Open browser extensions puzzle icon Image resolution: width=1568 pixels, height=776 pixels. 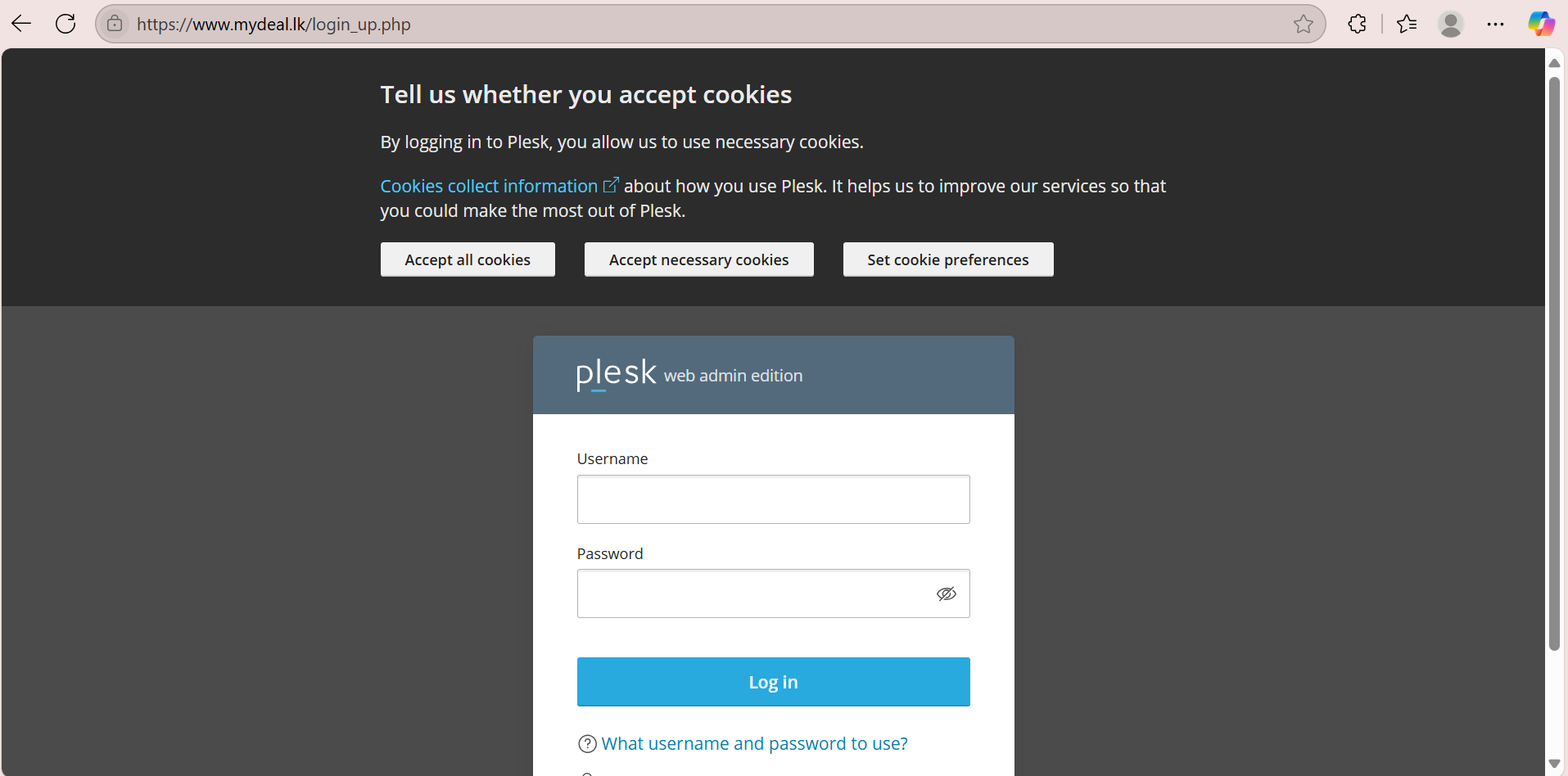(x=1357, y=24)
